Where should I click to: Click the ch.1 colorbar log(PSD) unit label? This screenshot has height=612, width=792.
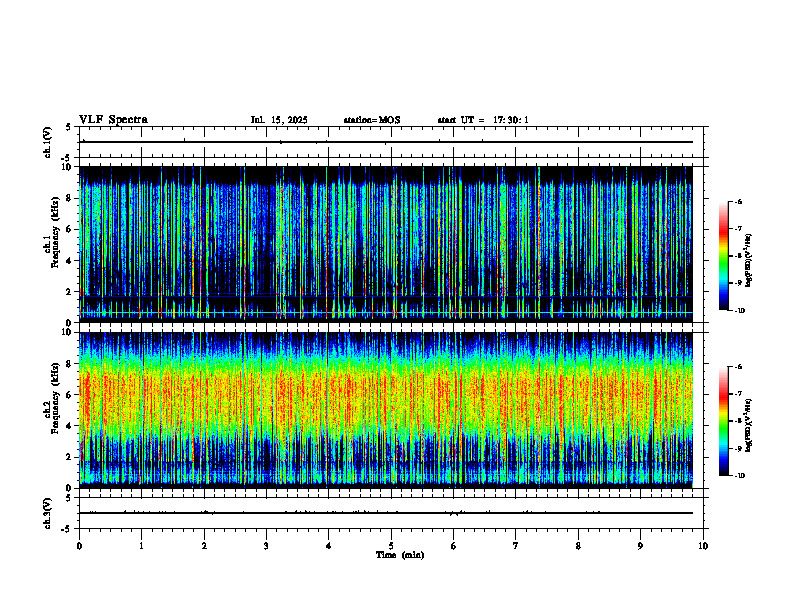point(749,261)
